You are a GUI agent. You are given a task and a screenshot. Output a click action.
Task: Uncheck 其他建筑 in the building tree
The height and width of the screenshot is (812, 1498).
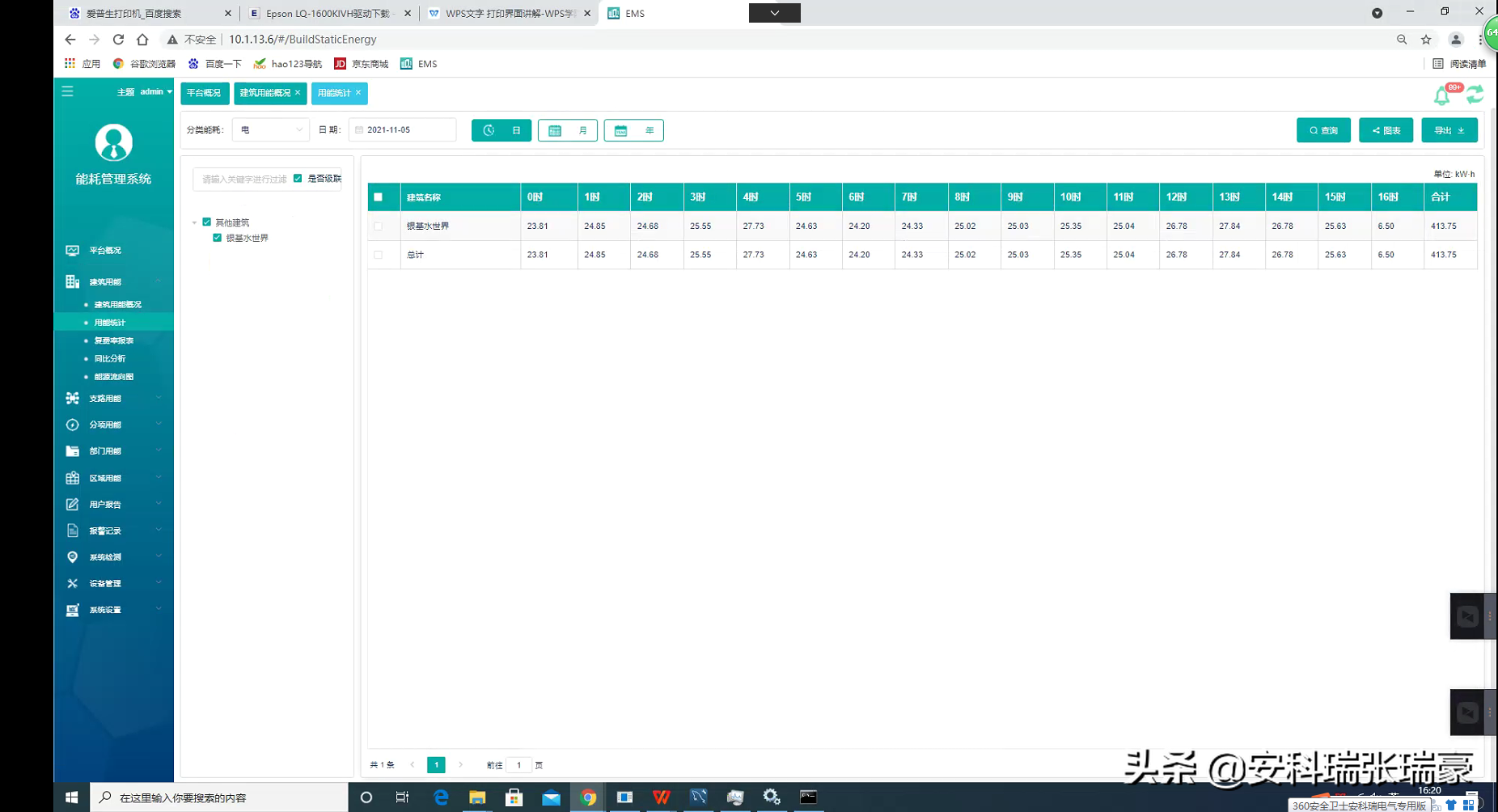[x=207, y=222]
